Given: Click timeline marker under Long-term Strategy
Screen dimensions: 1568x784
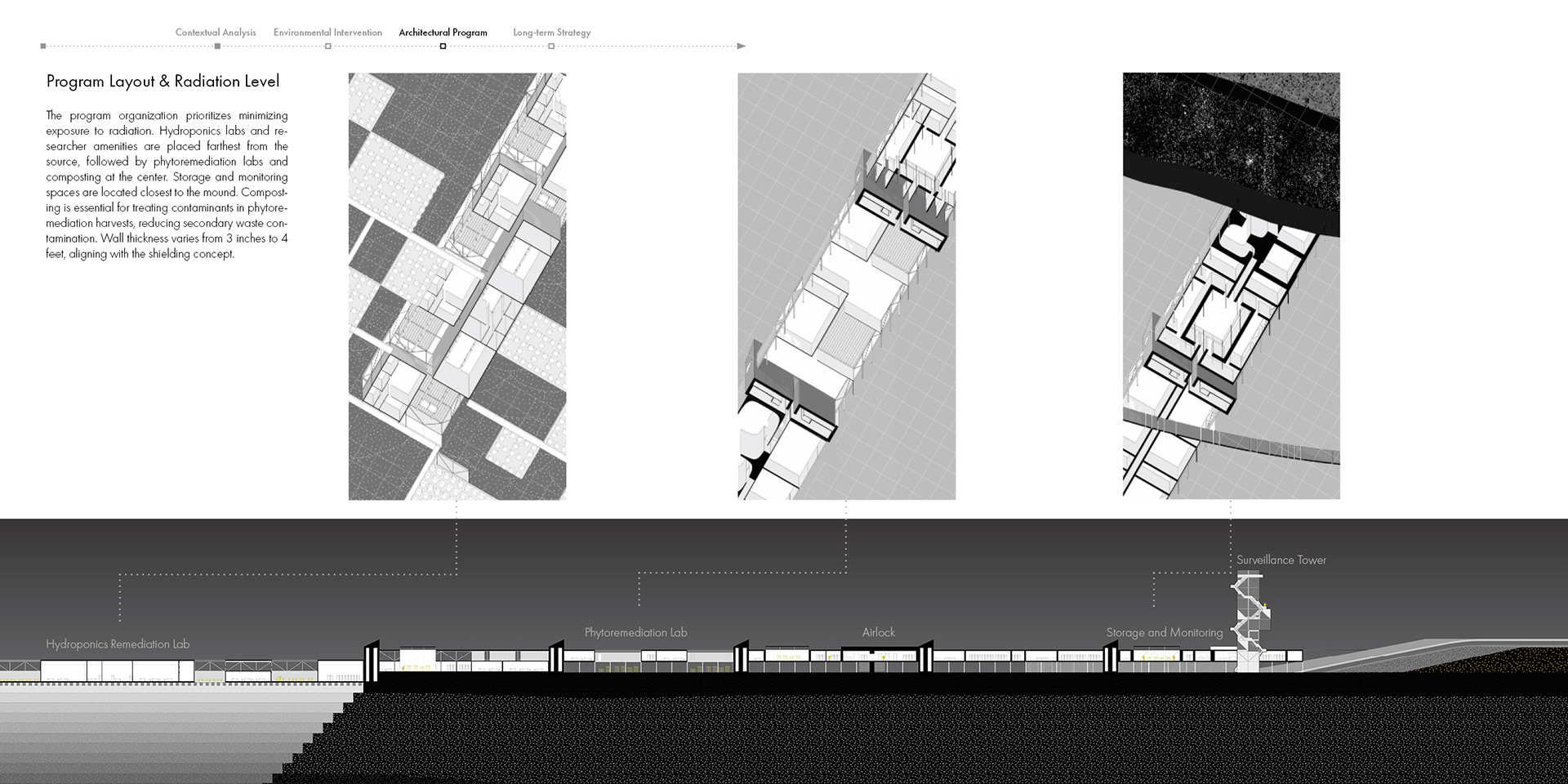Looking at the screenshot, I should coord(551,47).
